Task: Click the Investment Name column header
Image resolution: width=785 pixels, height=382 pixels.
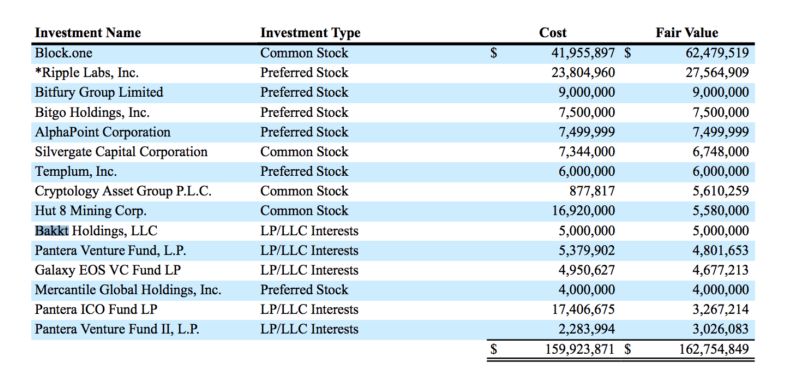Action: [88, 33]
